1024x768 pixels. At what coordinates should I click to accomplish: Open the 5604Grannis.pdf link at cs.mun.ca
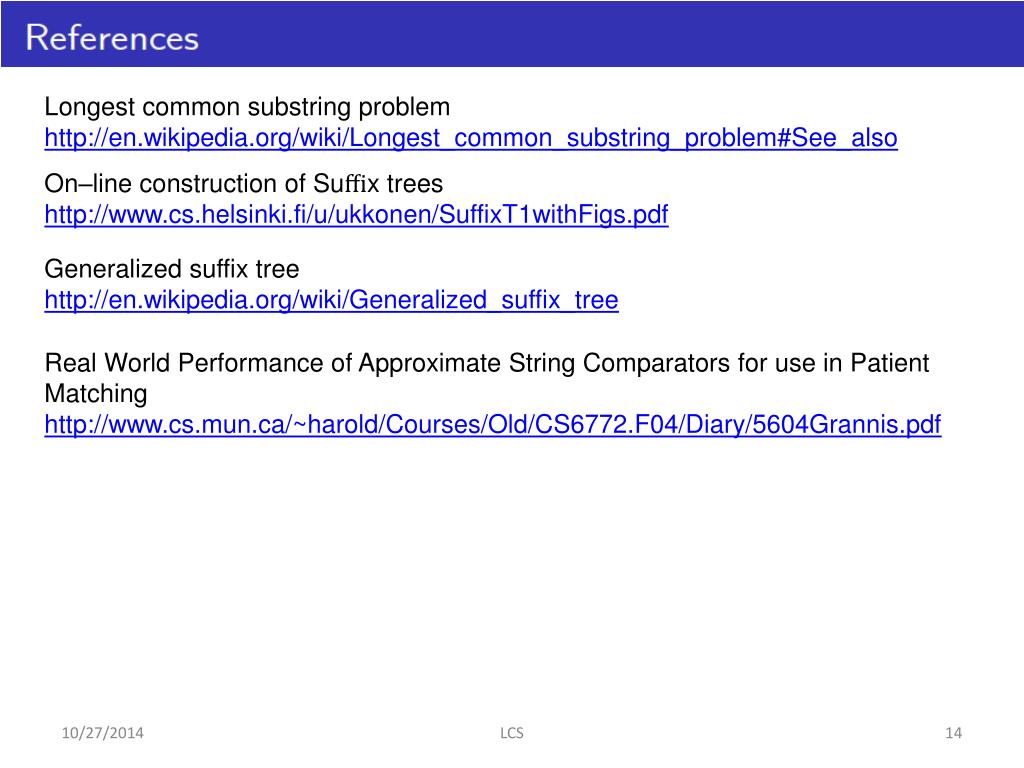(492, 424)
